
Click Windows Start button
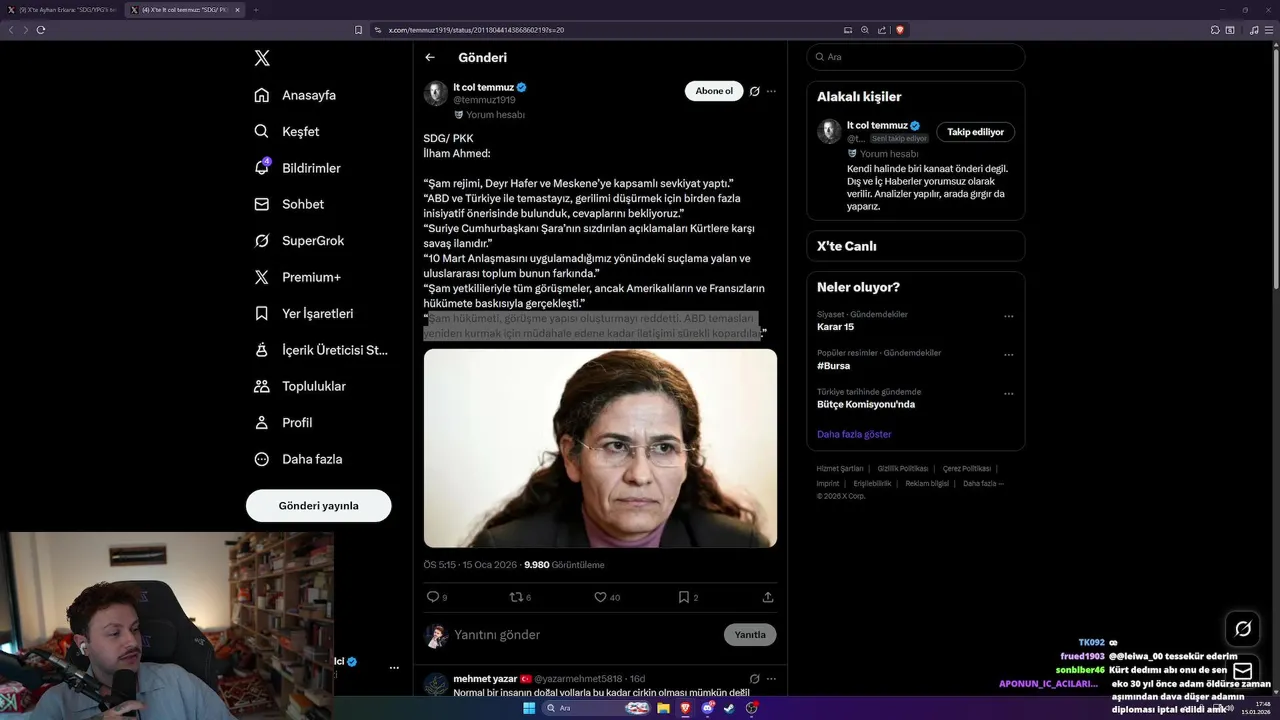tap(529, 708)
